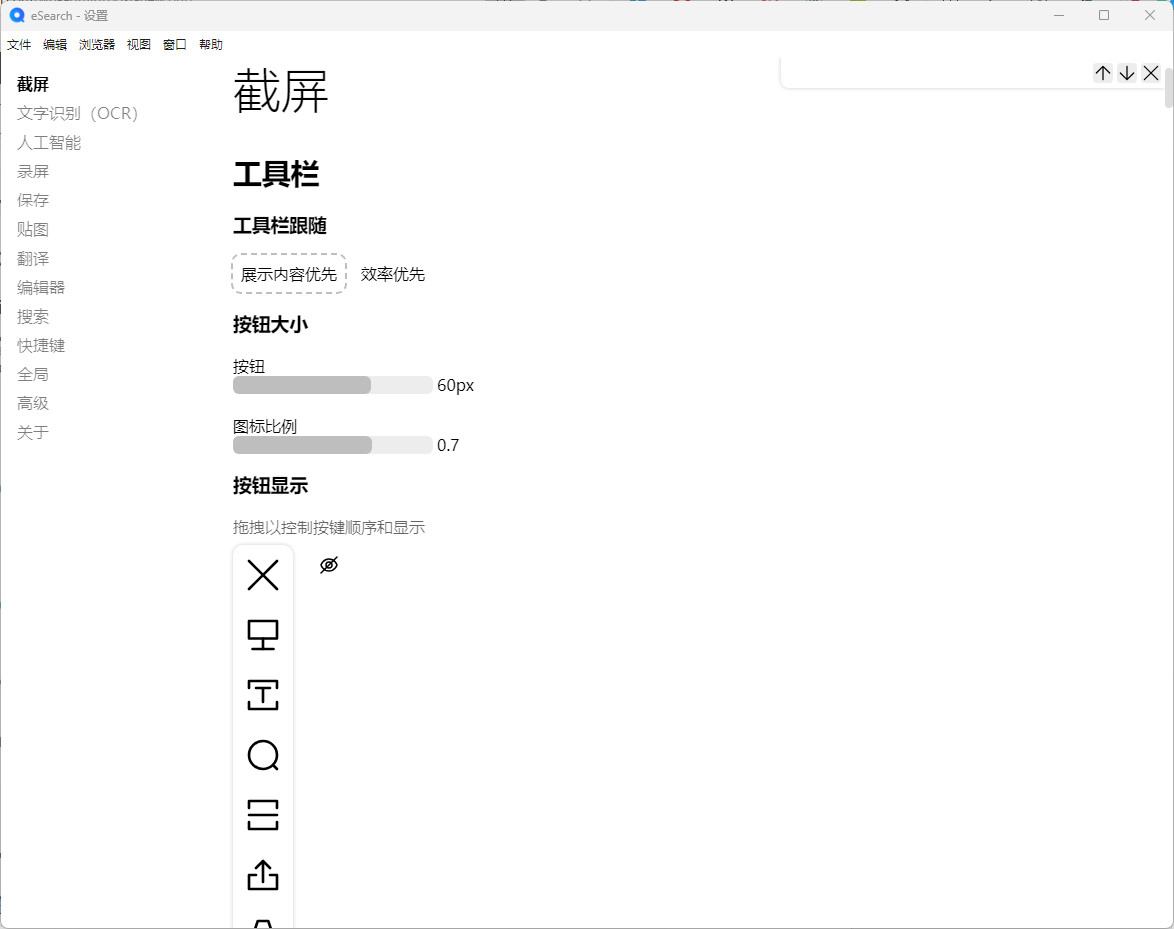Open the 编辑 menu
The width and height of the screenshot is (1174, 929).
[55, 45]
